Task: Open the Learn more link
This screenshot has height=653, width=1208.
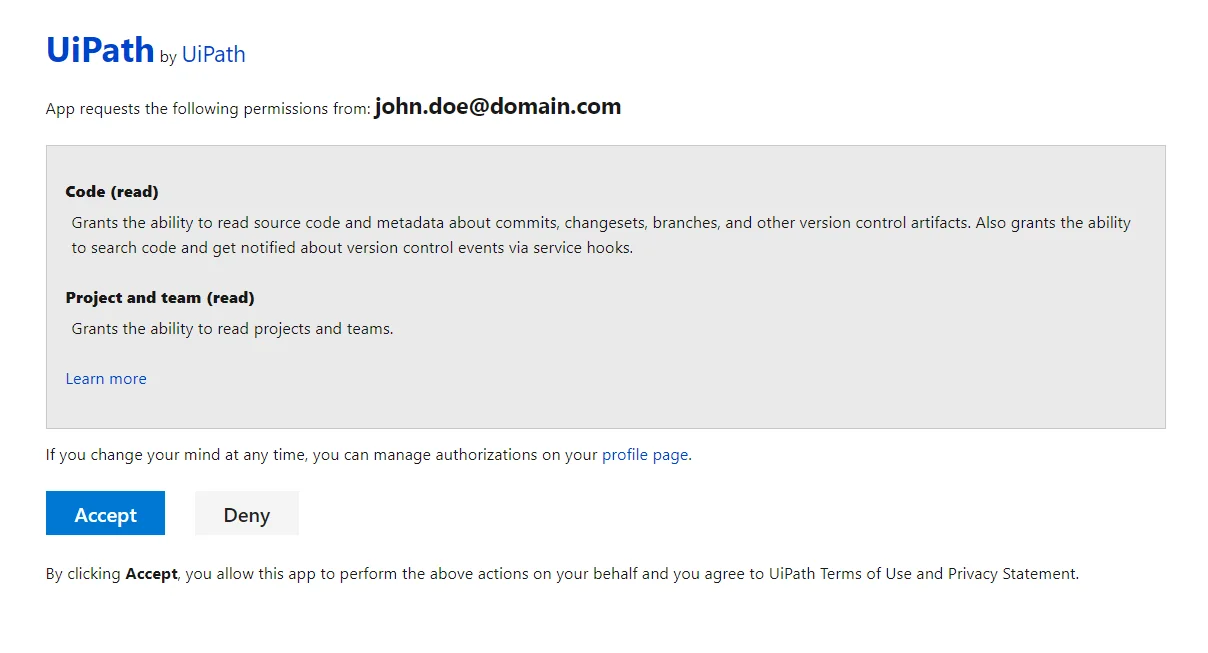Action: pos(105,378)
